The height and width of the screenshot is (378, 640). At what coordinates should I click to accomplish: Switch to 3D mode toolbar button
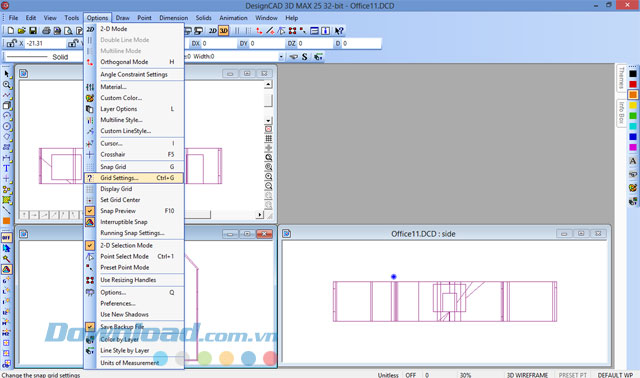point(223,31)
